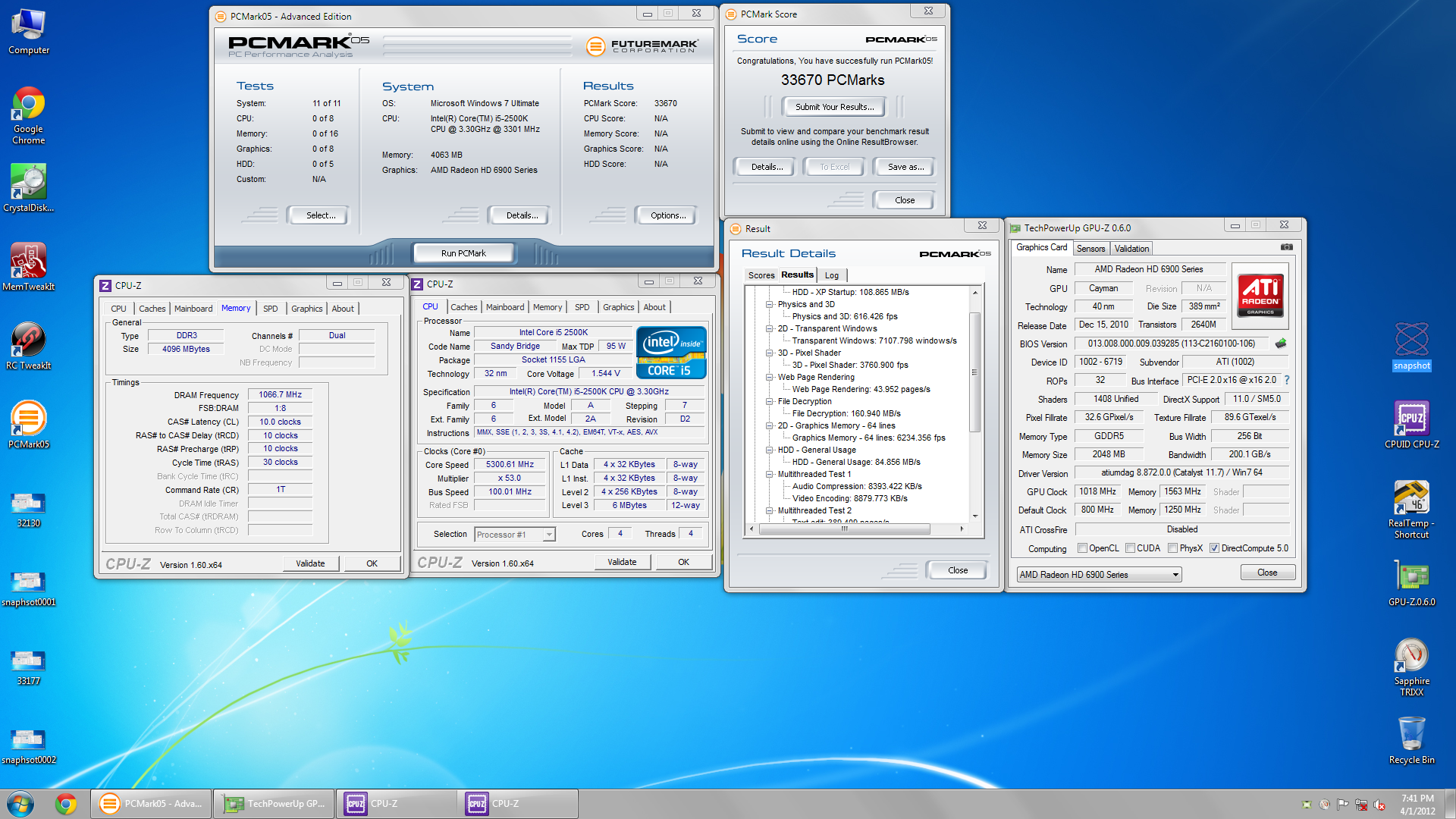The width and height of the screenshot is (1456, 819).
Task: Collapse File Decryption tree node
Action: point(769,401)
